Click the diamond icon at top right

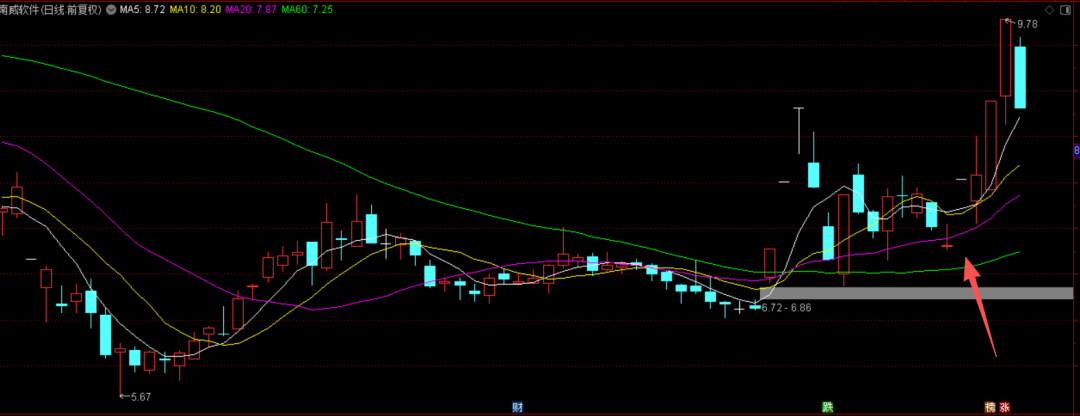pos(1050,10)
